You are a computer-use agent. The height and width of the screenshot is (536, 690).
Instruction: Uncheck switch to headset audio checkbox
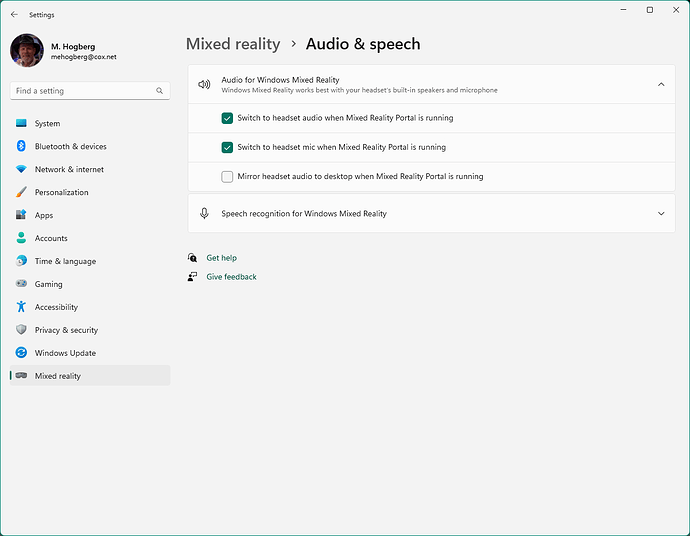coord(227,118)
